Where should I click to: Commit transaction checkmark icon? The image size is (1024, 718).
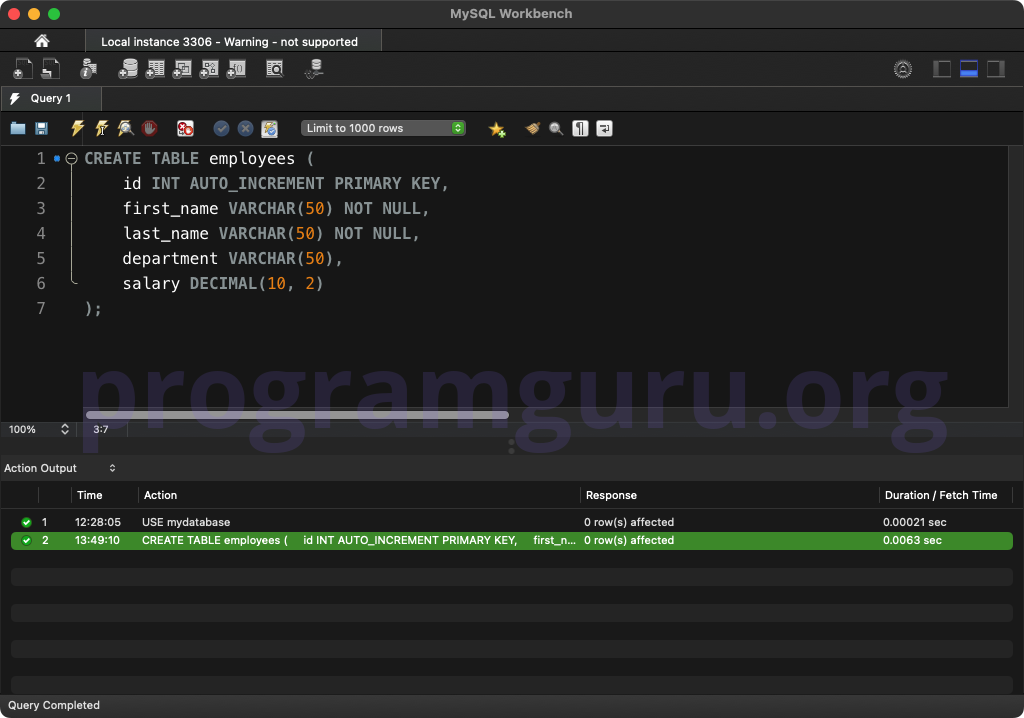click(x=221, y=128)
